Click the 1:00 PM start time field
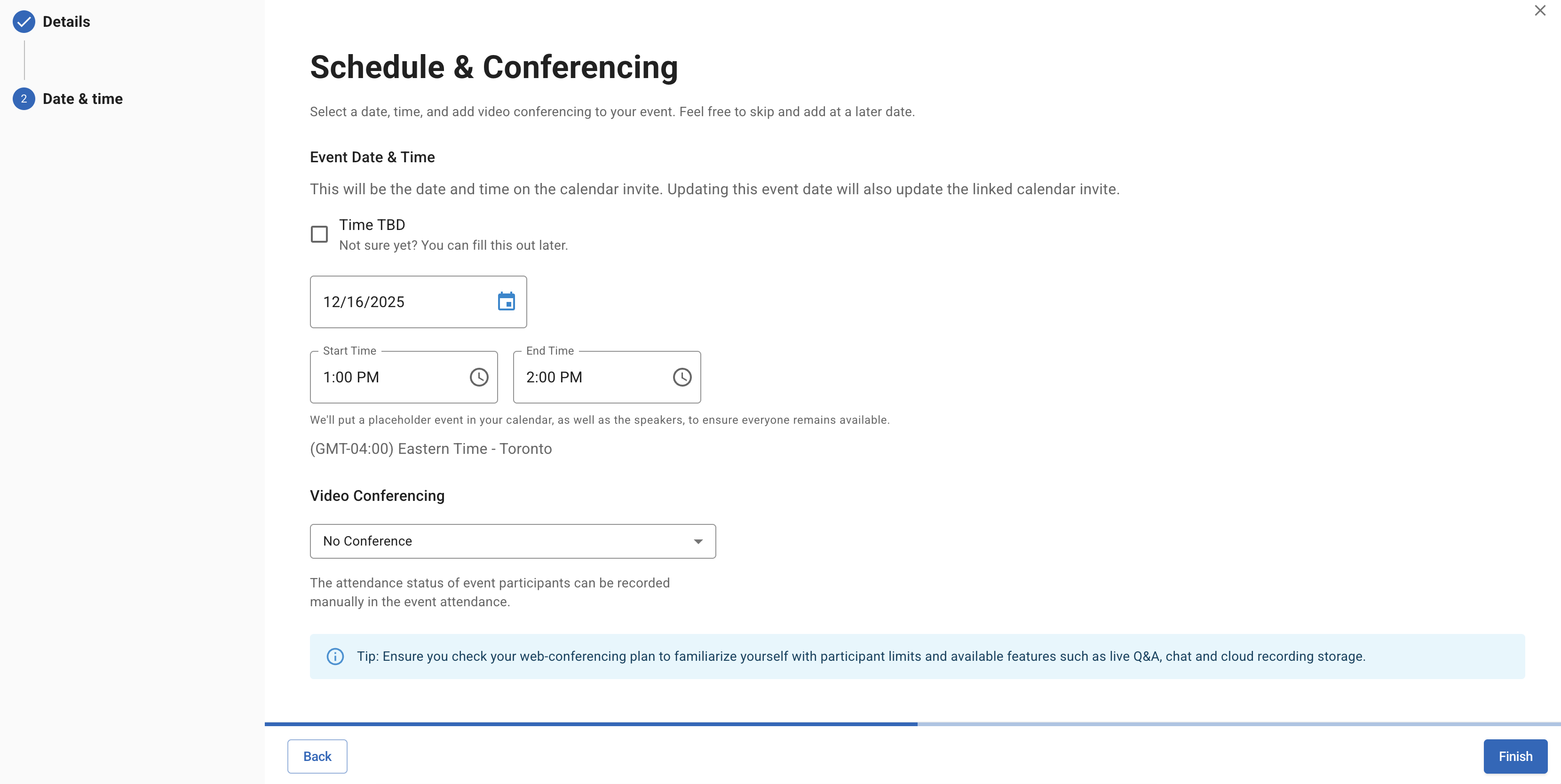This screenshot has width=1561, height=784. point(388,377)
